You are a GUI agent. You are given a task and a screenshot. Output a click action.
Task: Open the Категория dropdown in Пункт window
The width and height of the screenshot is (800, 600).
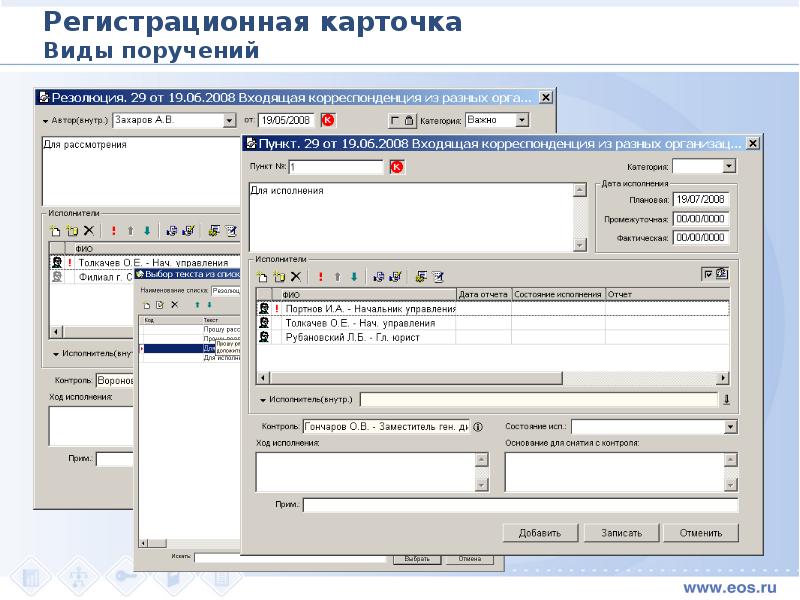coord(729,166)
